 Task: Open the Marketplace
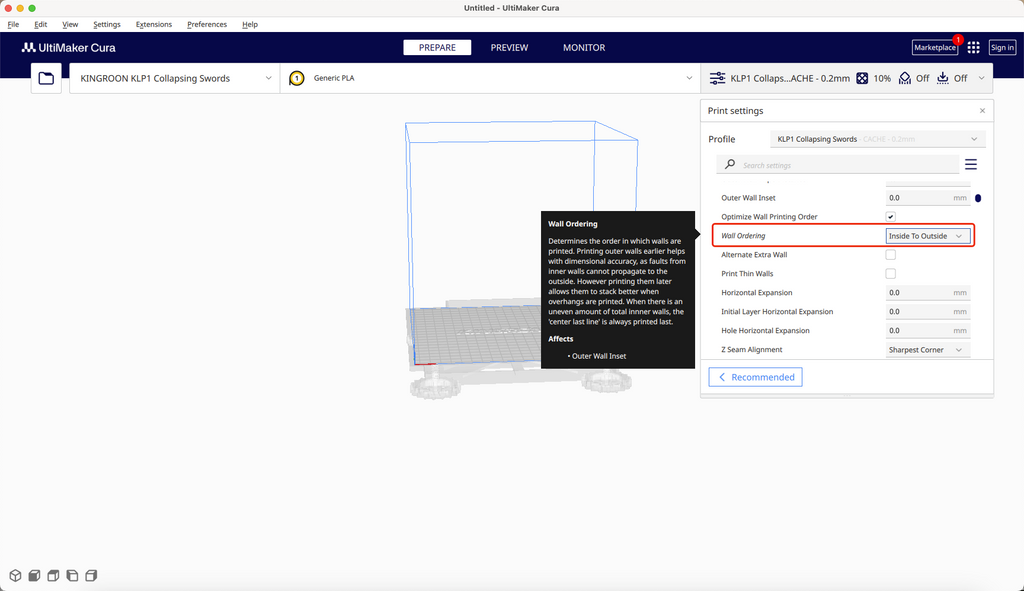pyautogui.click(x=934, y=48)
